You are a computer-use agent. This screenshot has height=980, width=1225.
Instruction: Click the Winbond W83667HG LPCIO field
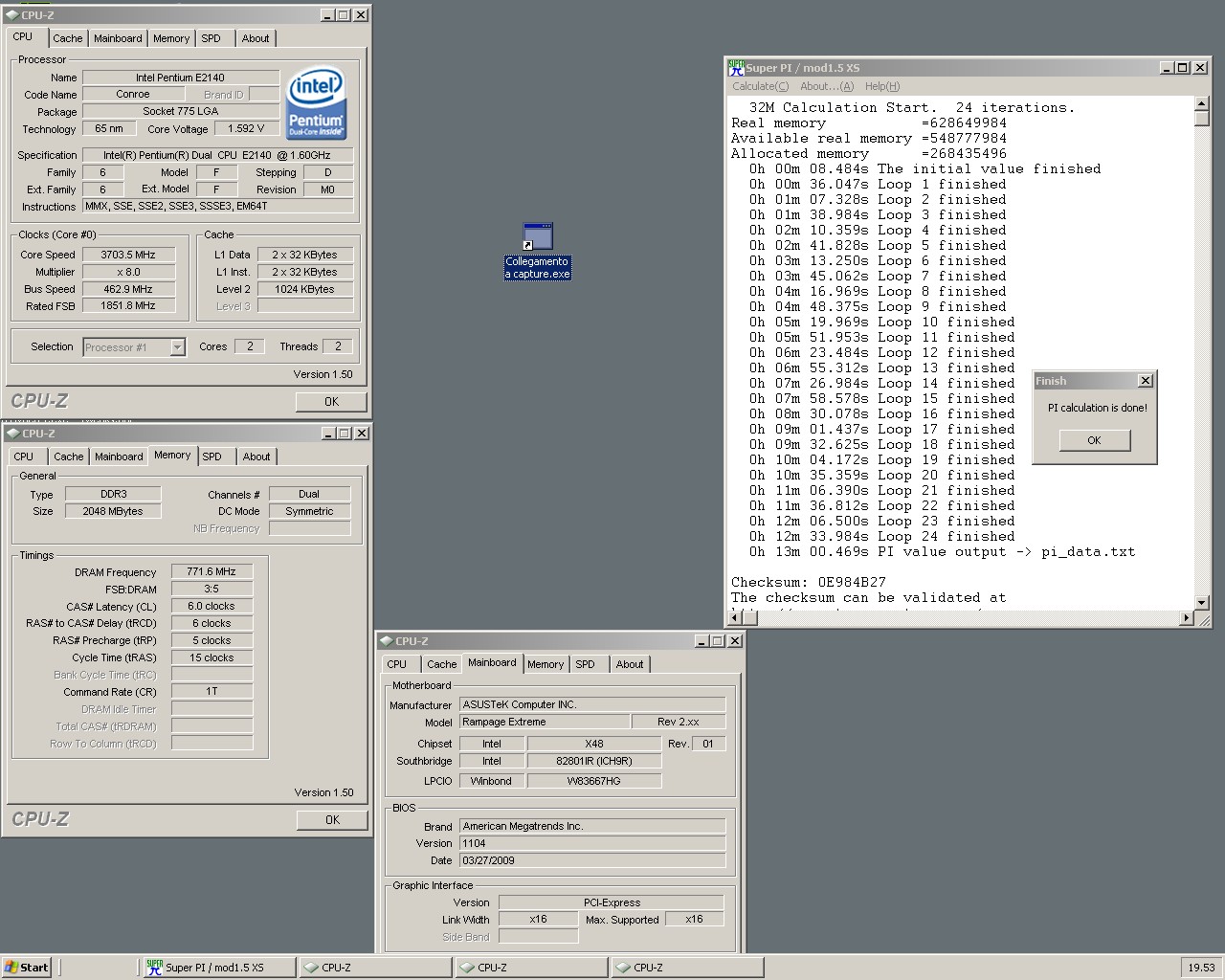pyautogui.click(x=593, y=781)
